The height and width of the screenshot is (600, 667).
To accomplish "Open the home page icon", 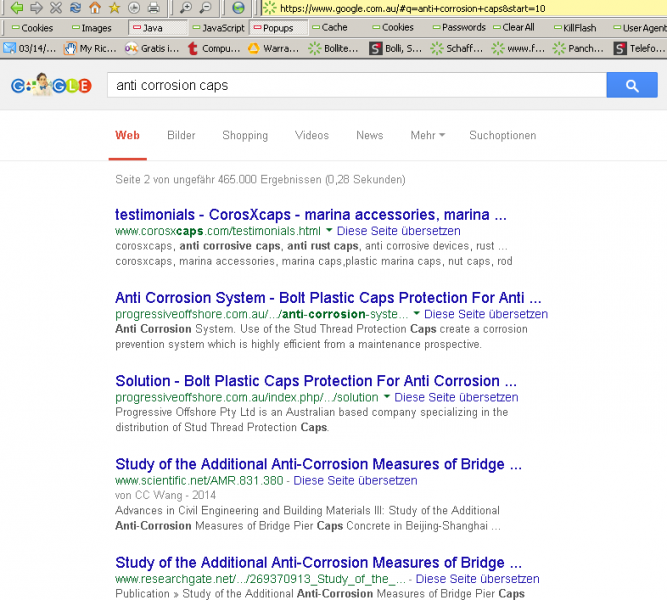I will [x=95, y=8].
